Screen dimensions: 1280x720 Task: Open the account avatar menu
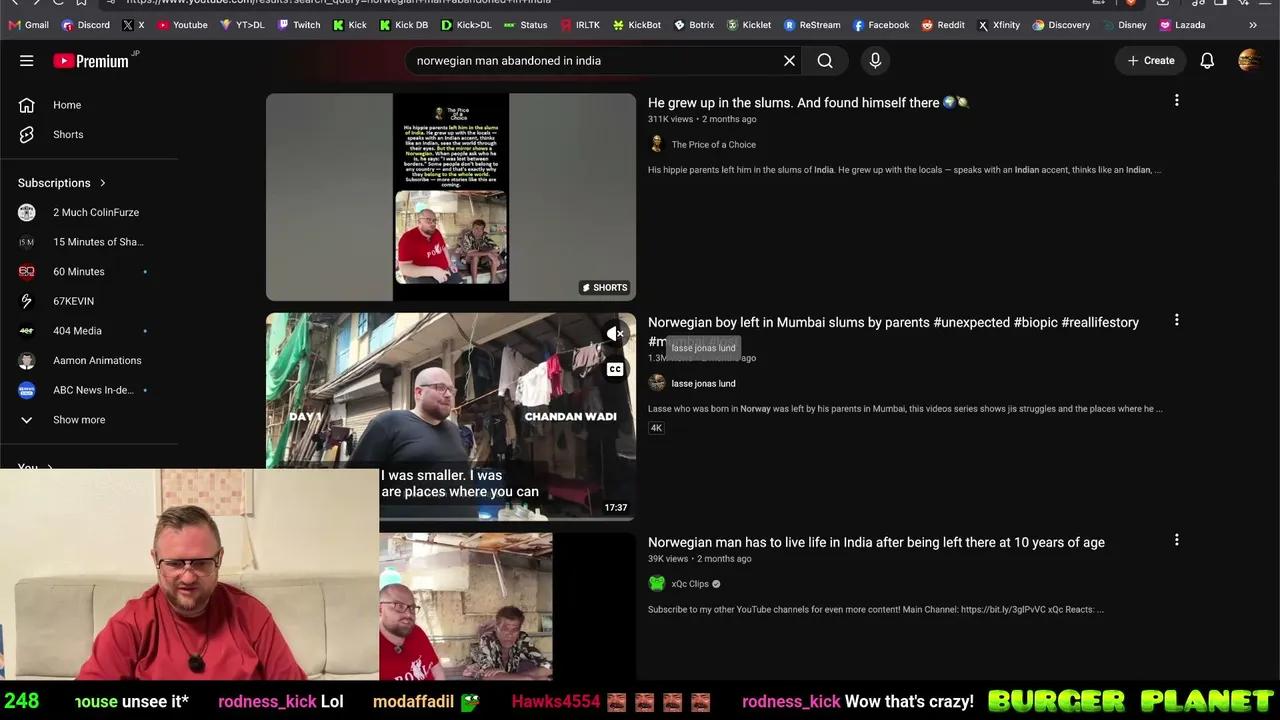(1249, 61)
